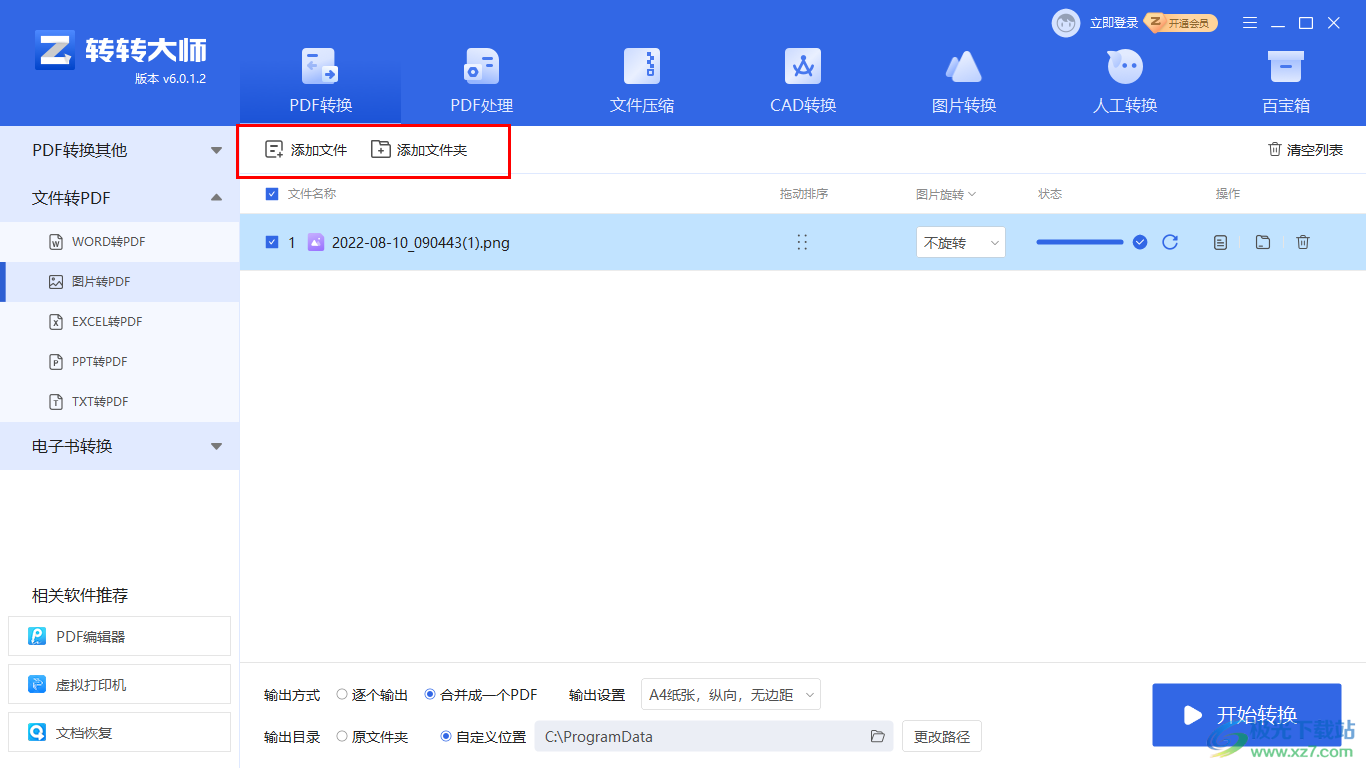This screenshot has height=768, width=1366.
Task: Uncheck the 2022-08-10_090443(1).png row checkbox
Action: (x=272, y=242)
